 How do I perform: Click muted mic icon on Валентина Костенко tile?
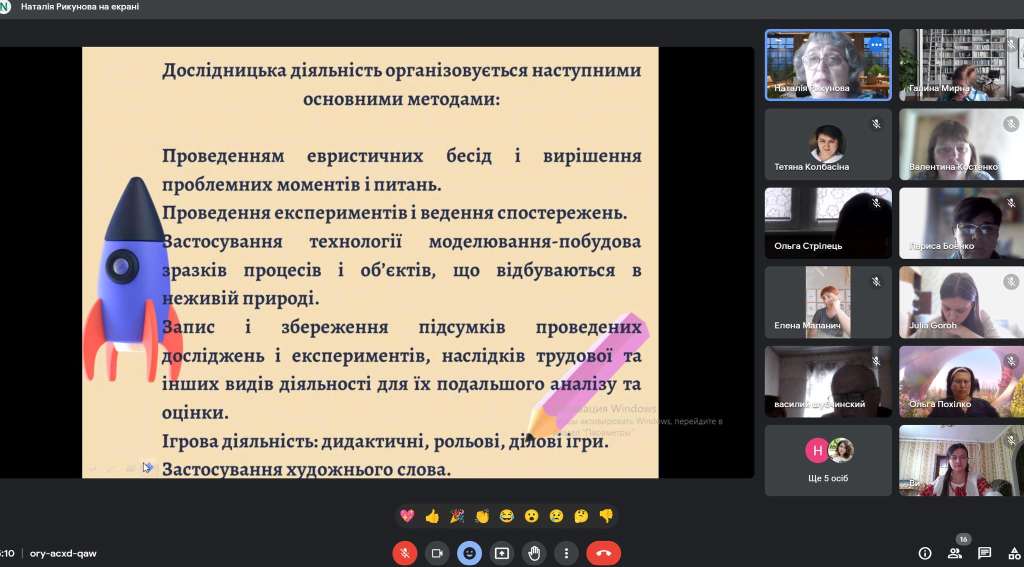pyautogui.click(x=1011, y=123)
